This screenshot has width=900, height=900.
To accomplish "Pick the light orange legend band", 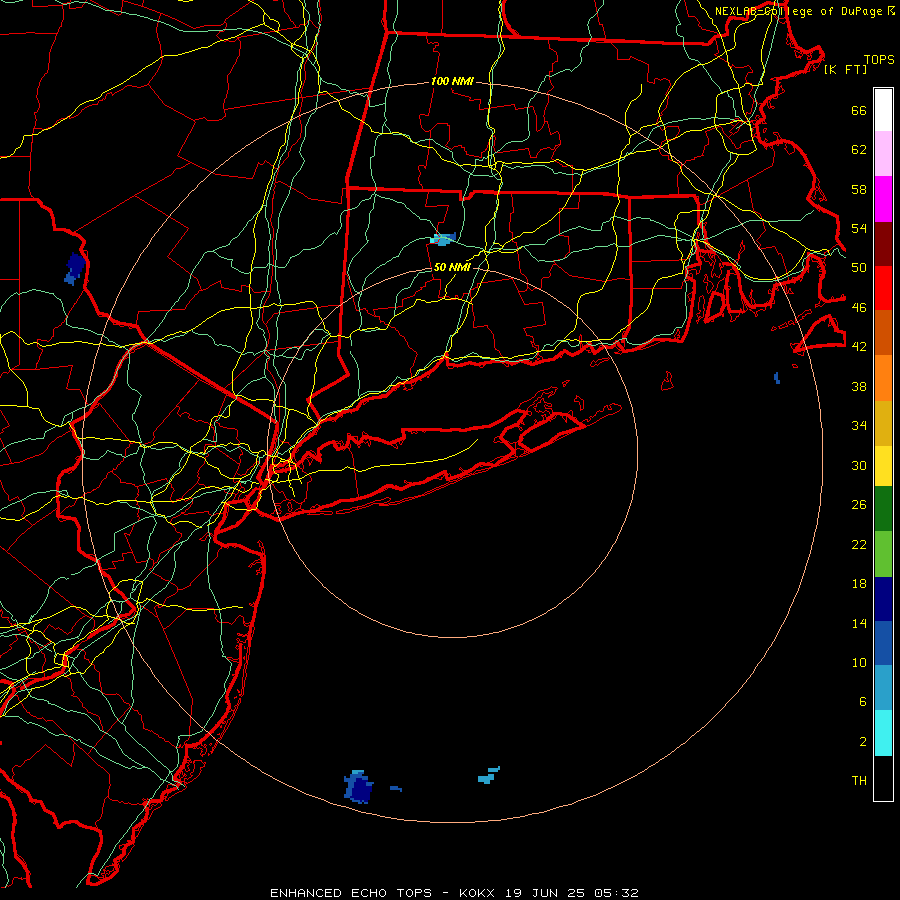I will tap(883, 378).
